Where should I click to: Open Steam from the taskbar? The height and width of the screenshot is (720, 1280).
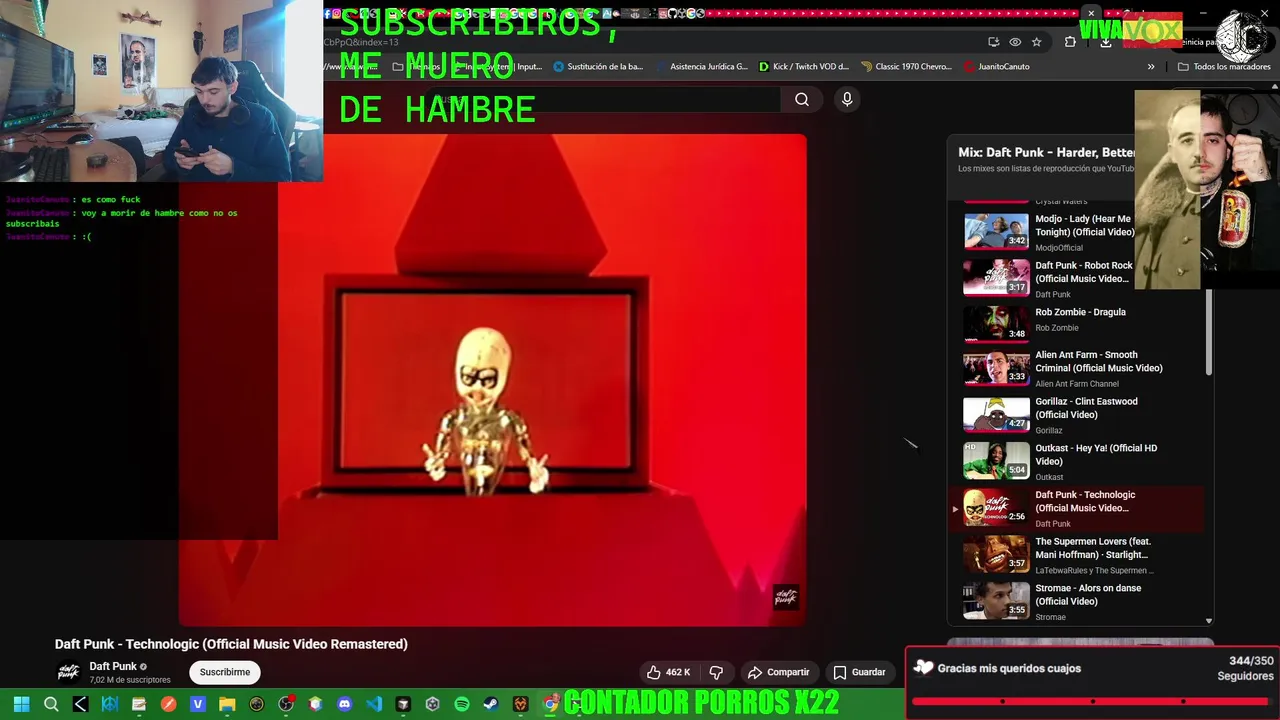point(491,704)
